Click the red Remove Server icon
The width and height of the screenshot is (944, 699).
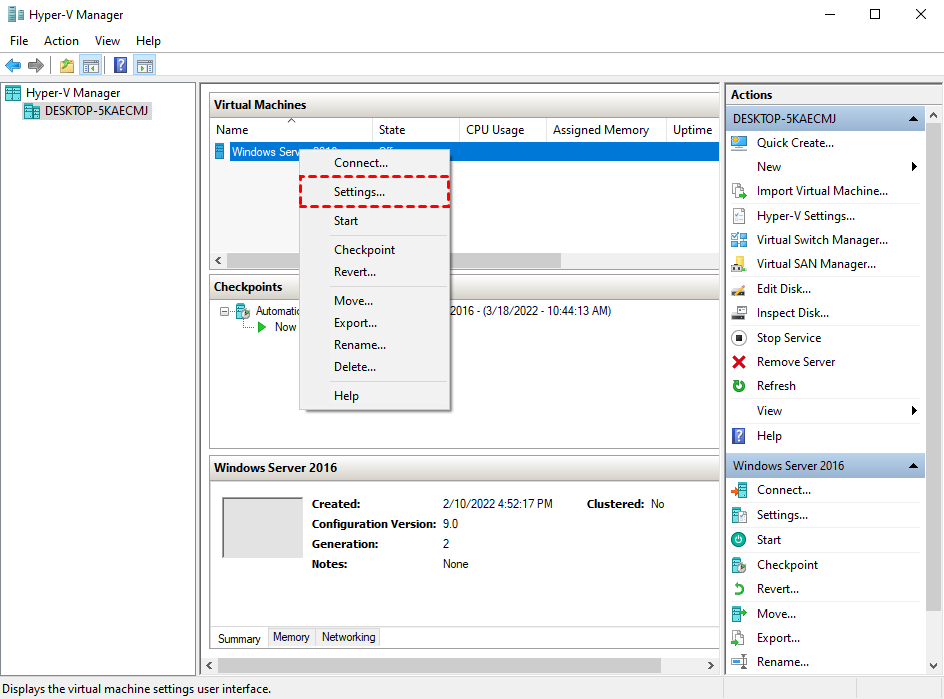739,362
